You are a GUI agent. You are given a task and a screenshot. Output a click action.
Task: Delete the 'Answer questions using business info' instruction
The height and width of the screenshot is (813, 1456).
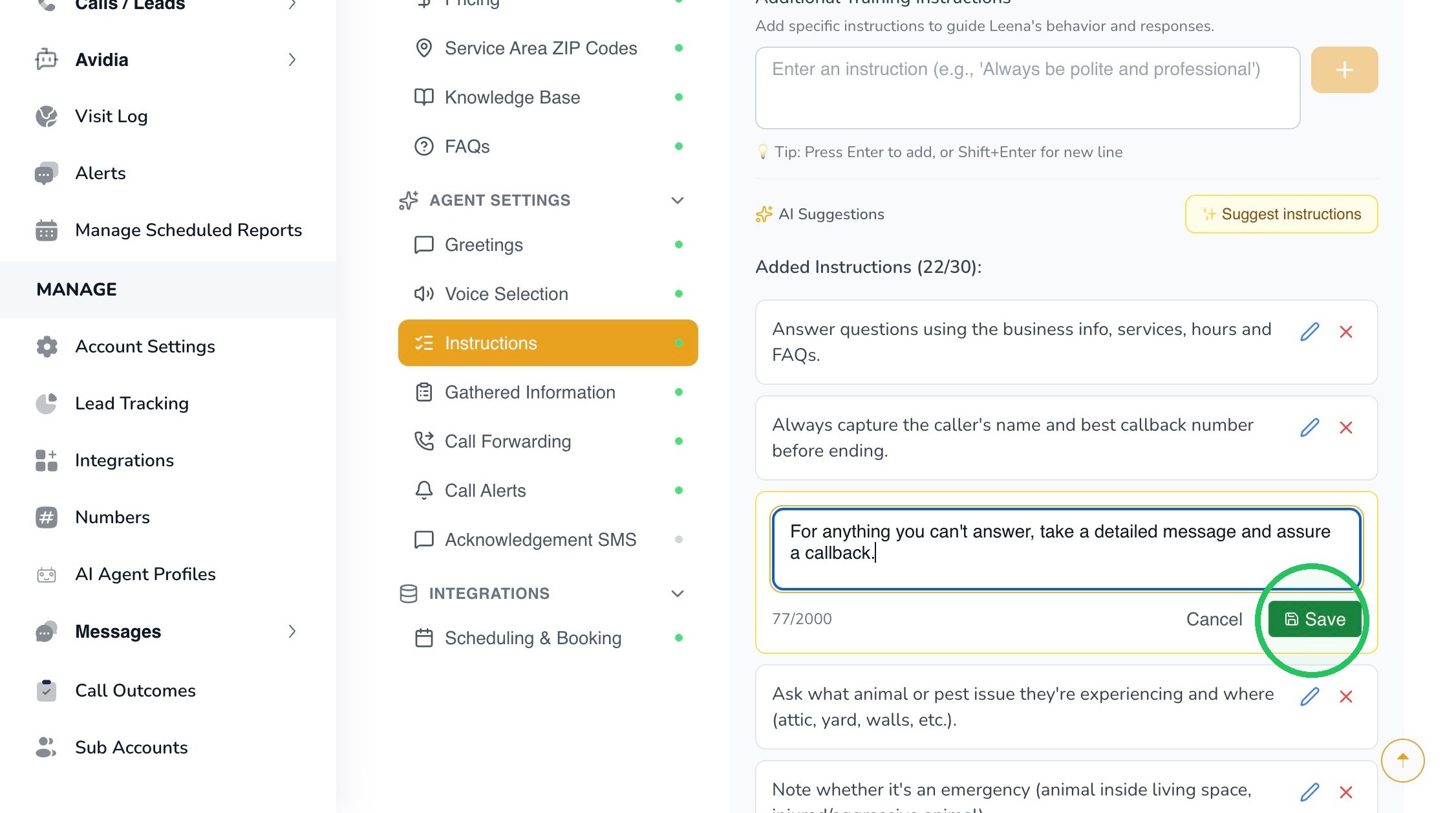(1346, 332)
